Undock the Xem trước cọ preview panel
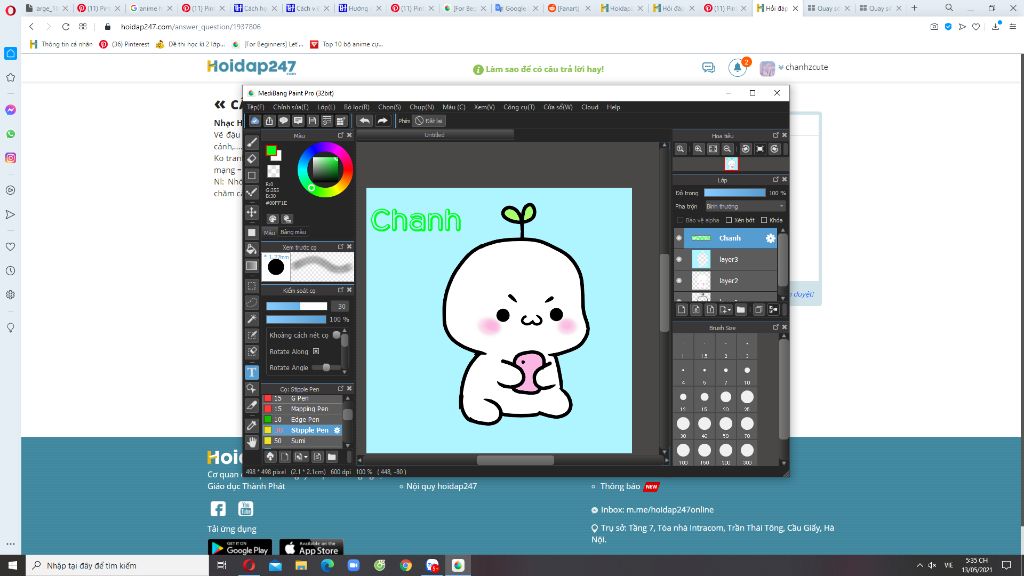Viewport: 1024px width, 576px height. [x=340, y=247]
